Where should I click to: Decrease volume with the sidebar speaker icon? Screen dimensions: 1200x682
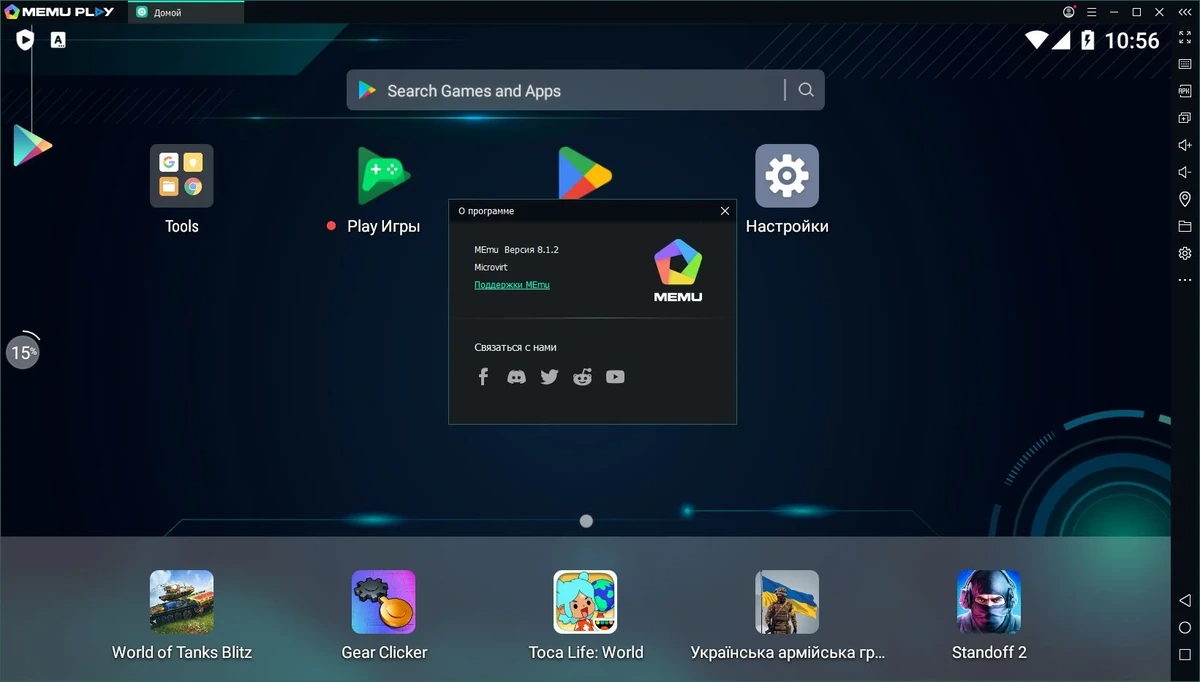coord(1185,172)
